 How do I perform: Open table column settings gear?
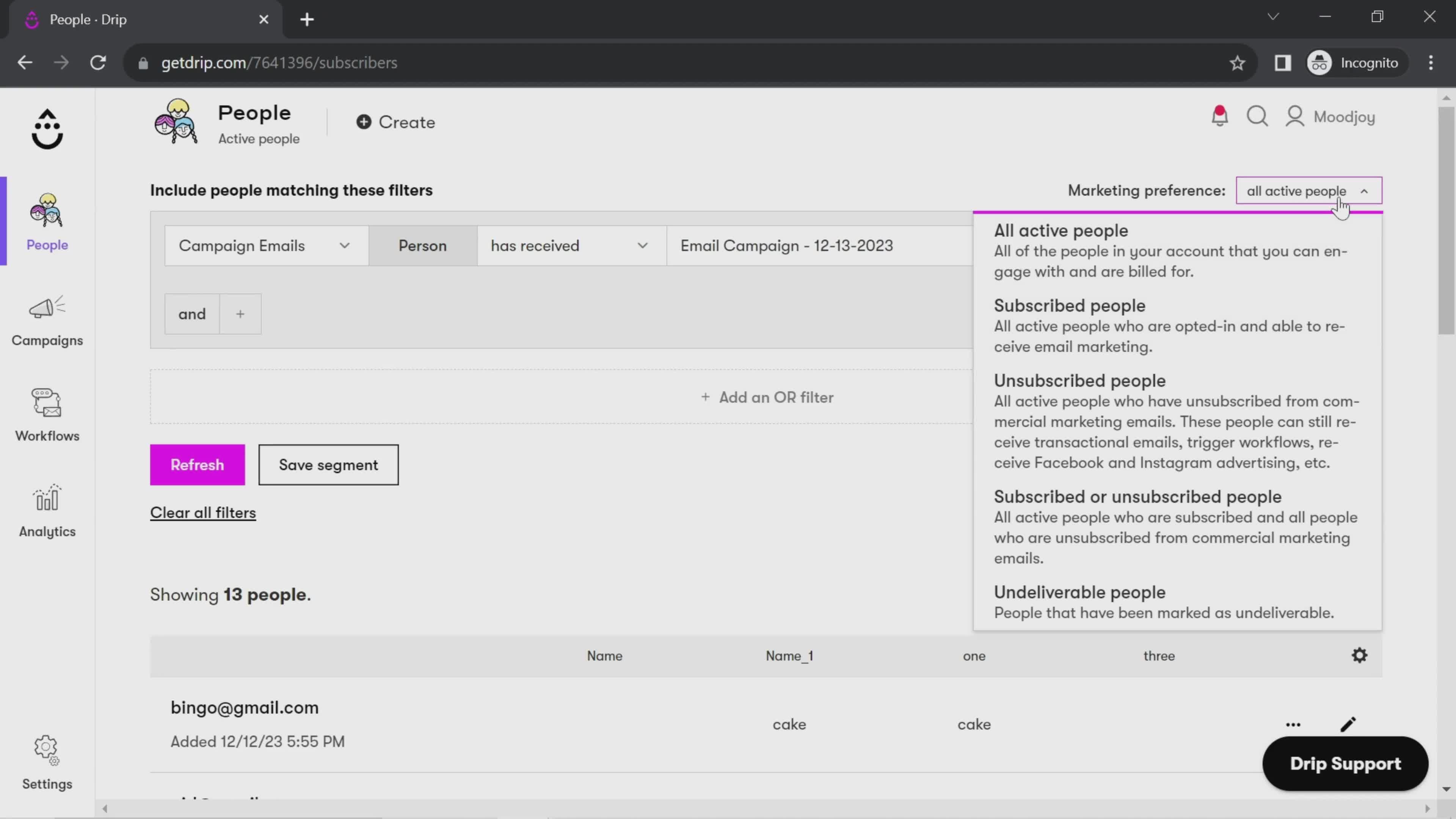[x=1359, y=656]
